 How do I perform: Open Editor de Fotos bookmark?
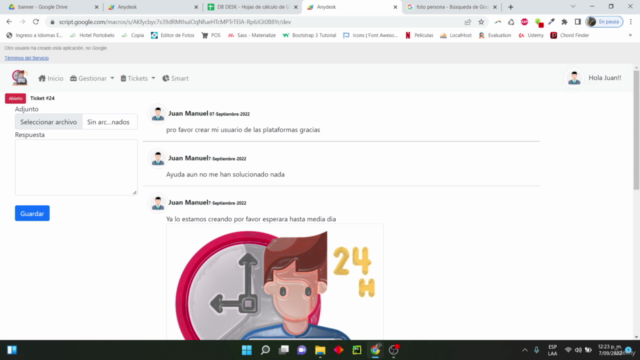[173, 36]
